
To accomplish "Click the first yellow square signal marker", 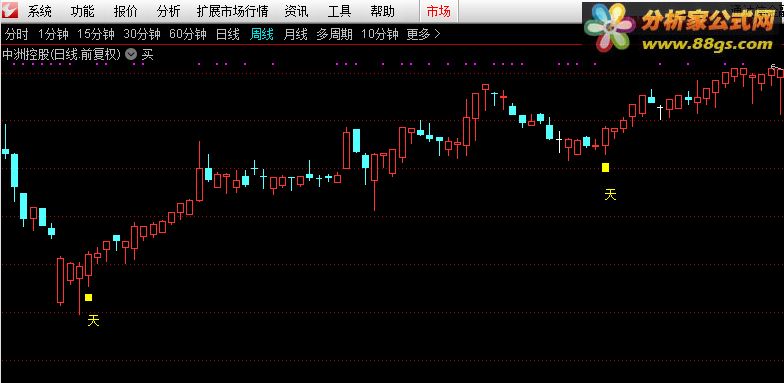I will (x=88, y=298).
